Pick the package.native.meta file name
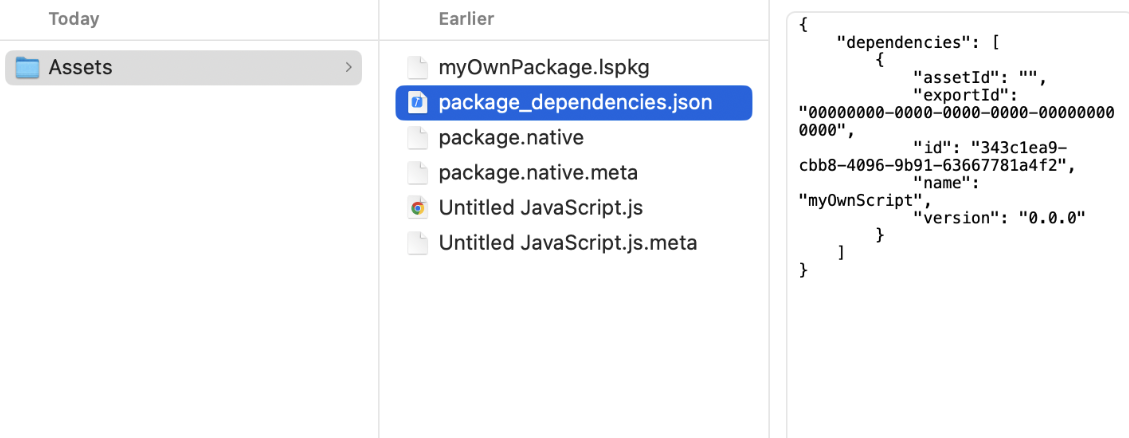Screen dimensions: 1129x438 [537, 173]
